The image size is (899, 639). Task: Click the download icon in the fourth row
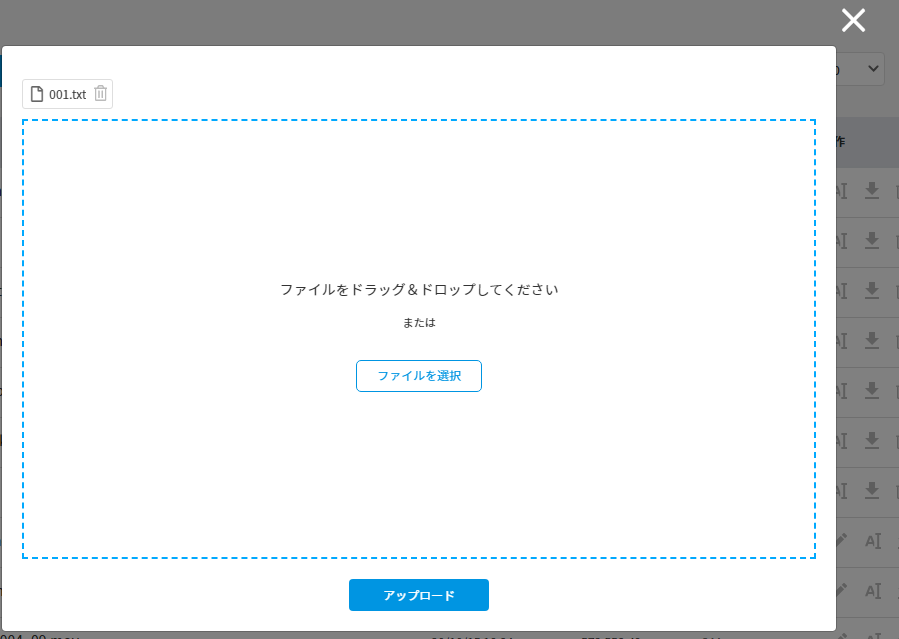click(872, 340)
